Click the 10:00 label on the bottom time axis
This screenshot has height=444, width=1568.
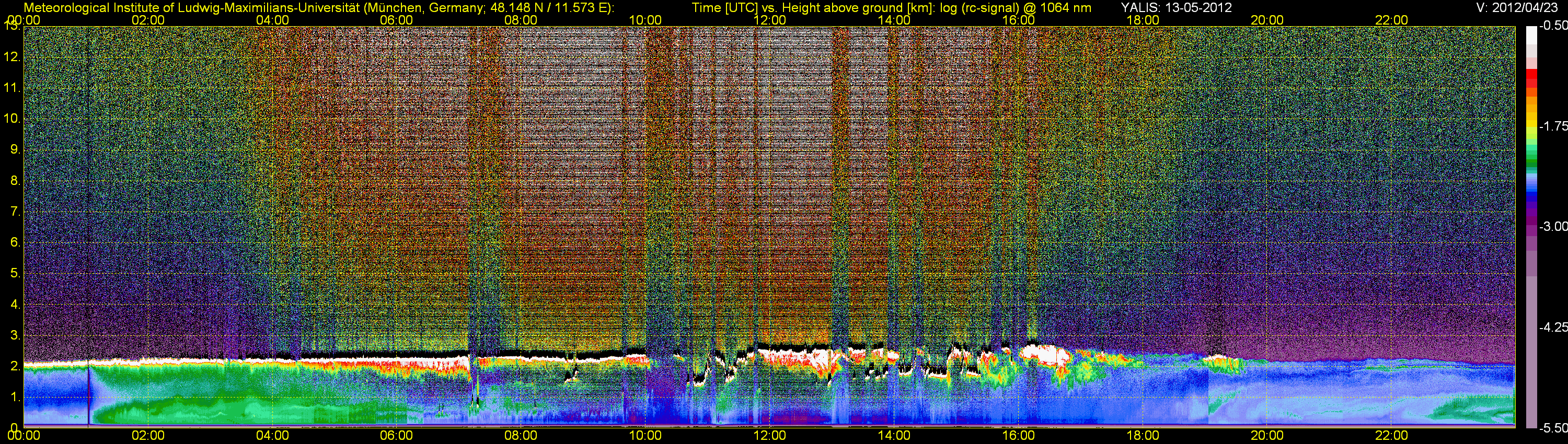pos(645,436)
